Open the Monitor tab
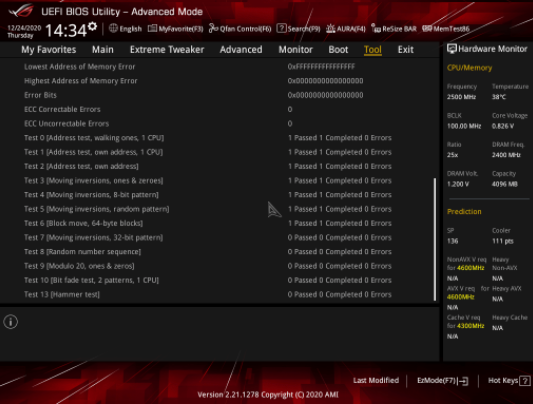Image resolution: width=533 pixels, height=404 pixels. point(295,50)
